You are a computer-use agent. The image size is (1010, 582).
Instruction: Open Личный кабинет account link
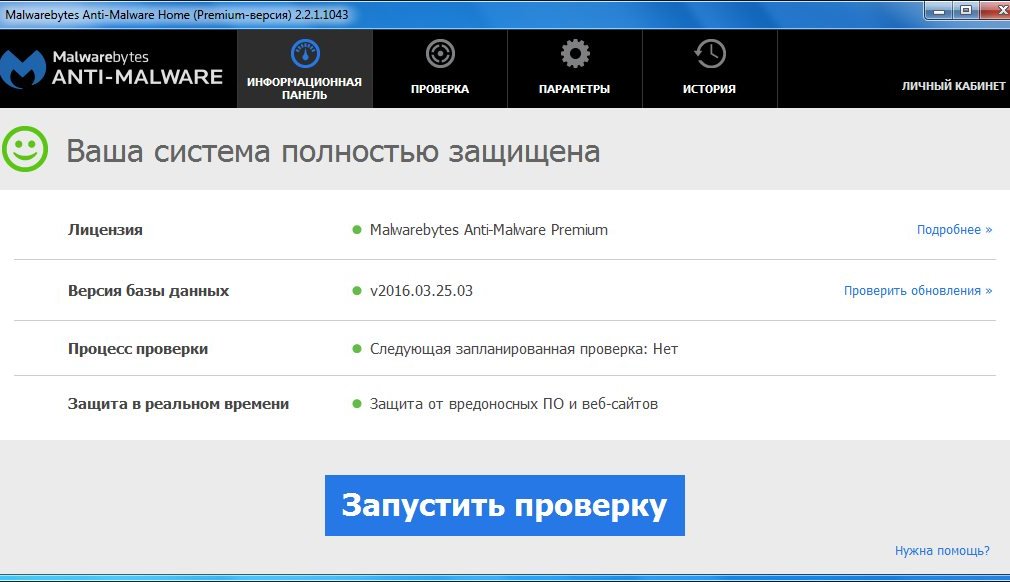(953, 86)
